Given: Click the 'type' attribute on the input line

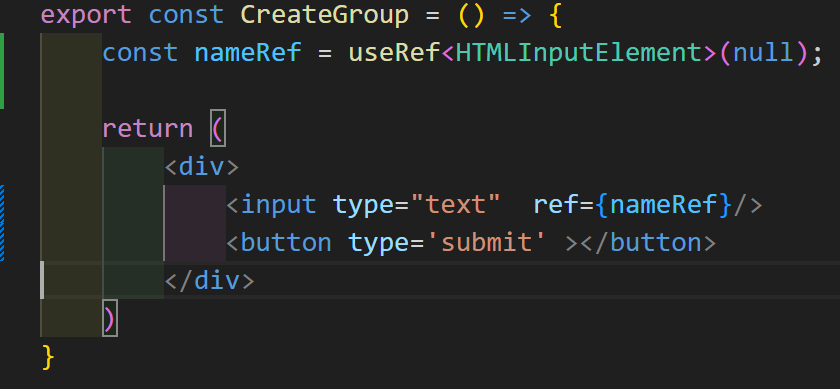Looking at the screenshot, I should pos(363,205).
